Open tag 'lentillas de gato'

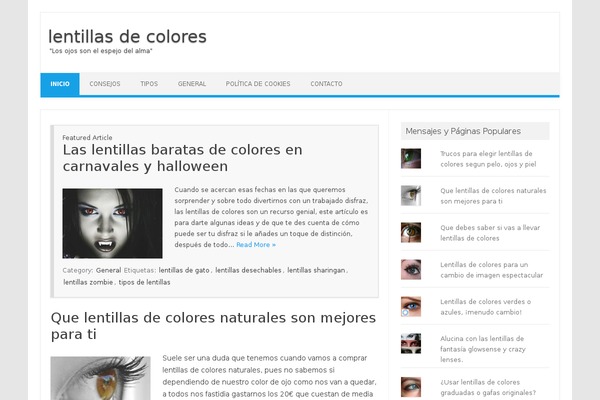click(x=184, y=270)
